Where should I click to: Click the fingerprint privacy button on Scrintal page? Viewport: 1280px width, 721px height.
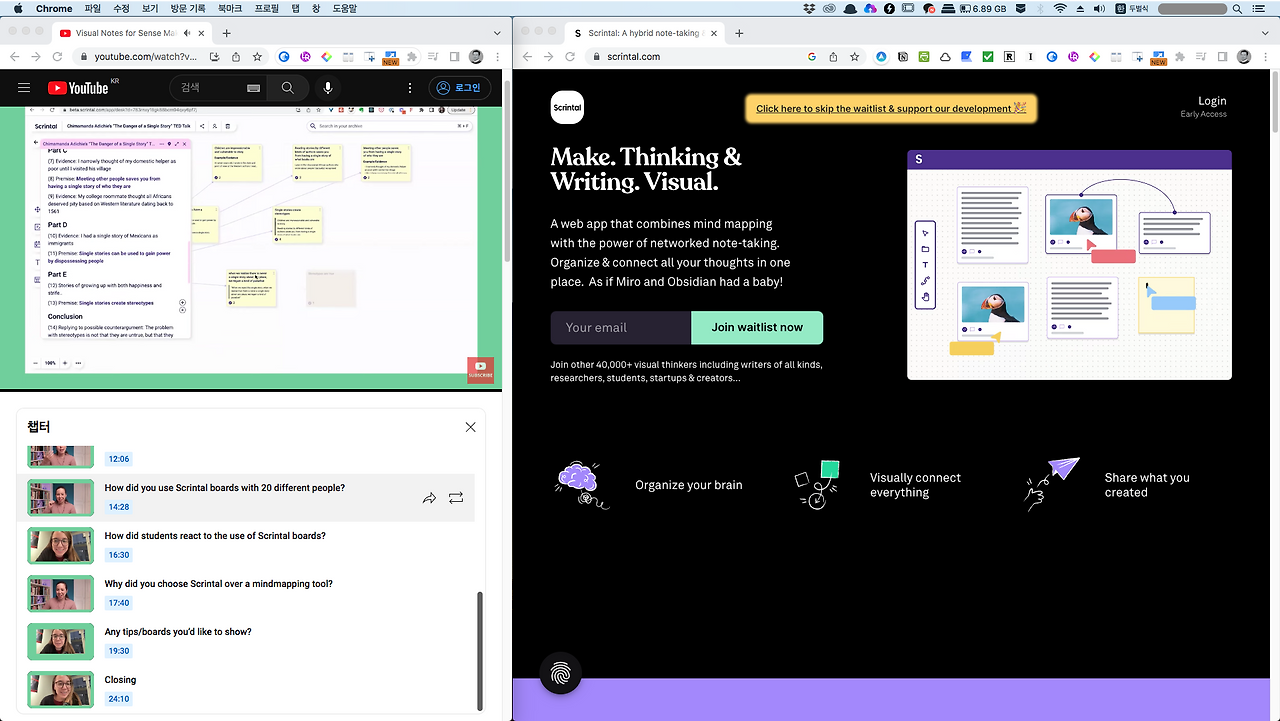(x=560, y=673)
